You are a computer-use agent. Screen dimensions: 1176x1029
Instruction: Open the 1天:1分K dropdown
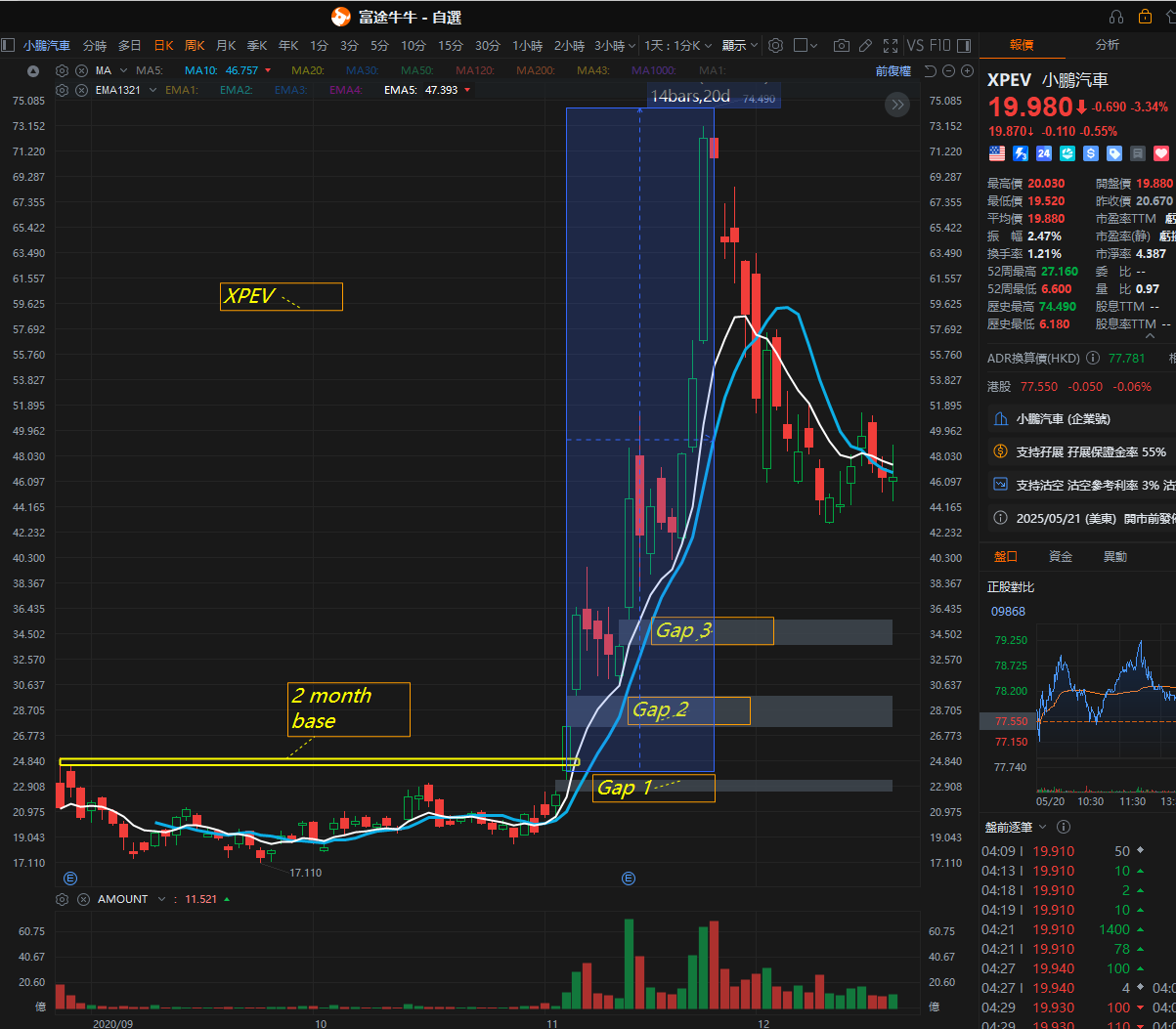click(676, 46)
